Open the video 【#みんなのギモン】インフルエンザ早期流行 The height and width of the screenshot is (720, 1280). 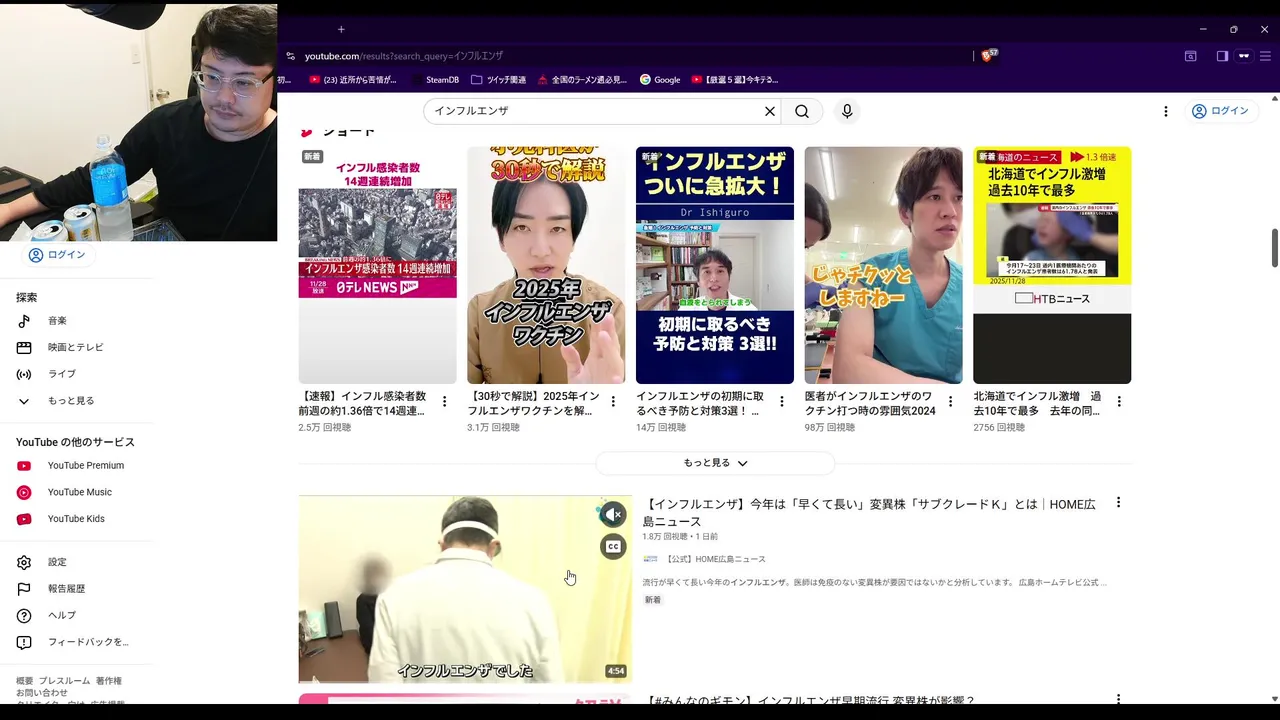810,701
